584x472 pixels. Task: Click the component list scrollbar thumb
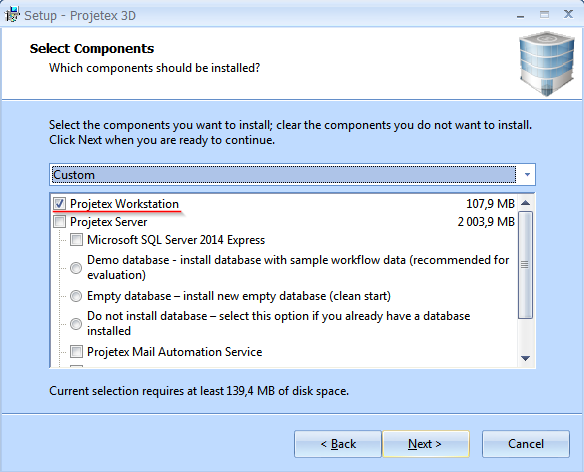click(x=526, y=265)
